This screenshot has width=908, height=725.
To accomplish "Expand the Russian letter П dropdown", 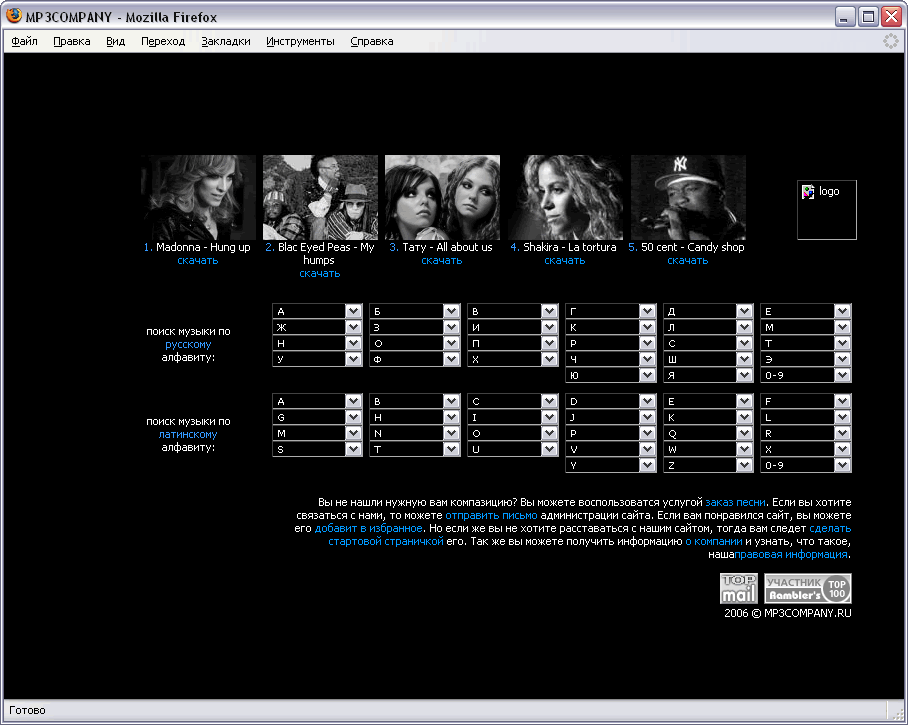I will [513, 343].
